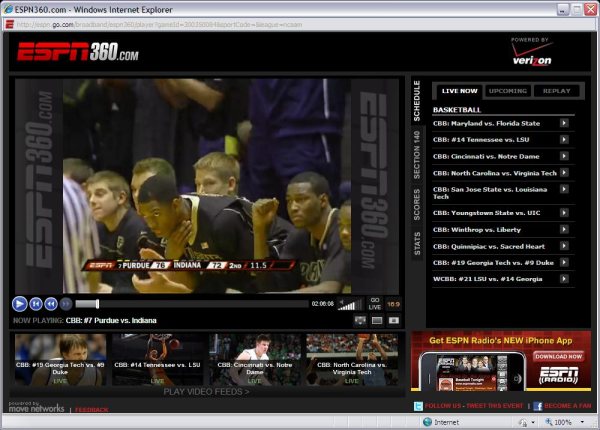Switch to the LIVE NOW tab
The width and height of the screenshot is (600, 430).
[459, 91]
